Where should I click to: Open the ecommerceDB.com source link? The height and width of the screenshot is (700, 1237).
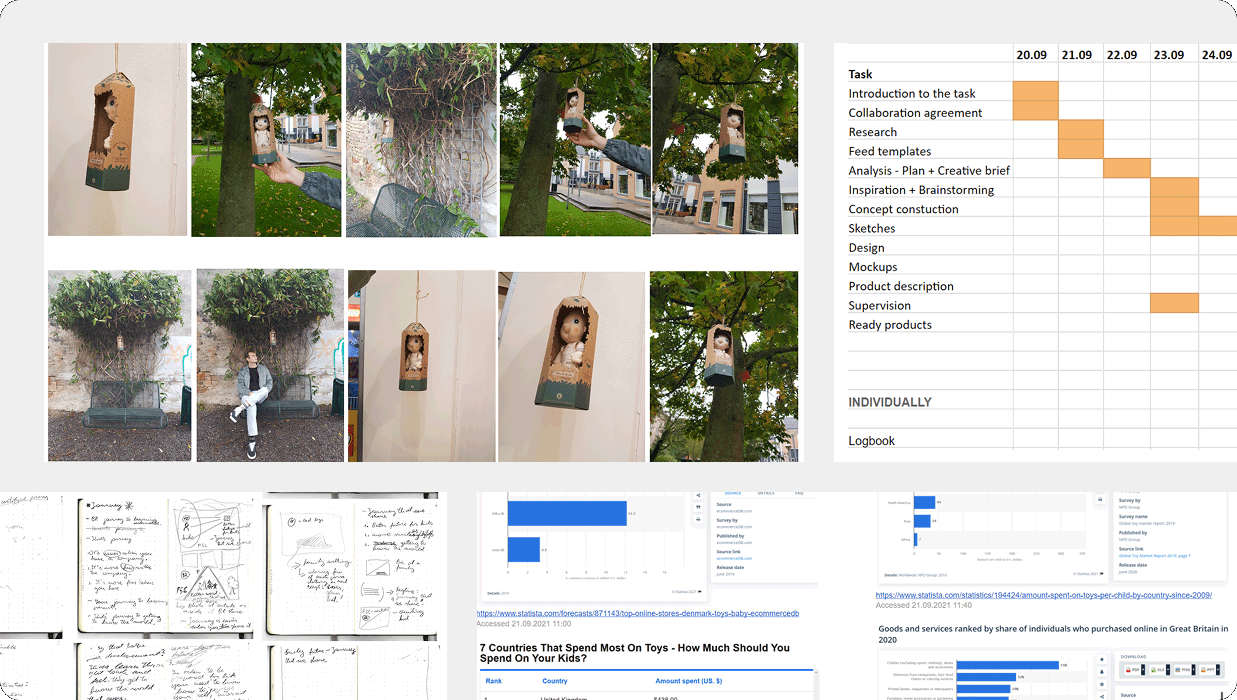click(734, 558)
